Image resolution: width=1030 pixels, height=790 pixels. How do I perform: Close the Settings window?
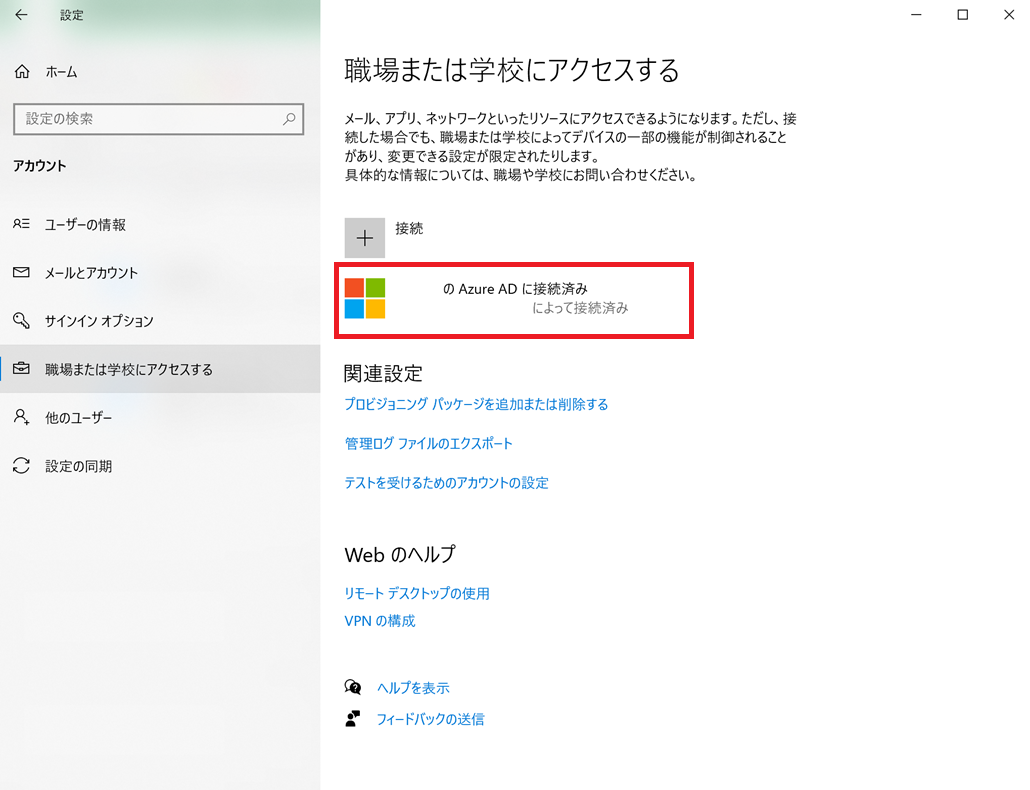1009,14
